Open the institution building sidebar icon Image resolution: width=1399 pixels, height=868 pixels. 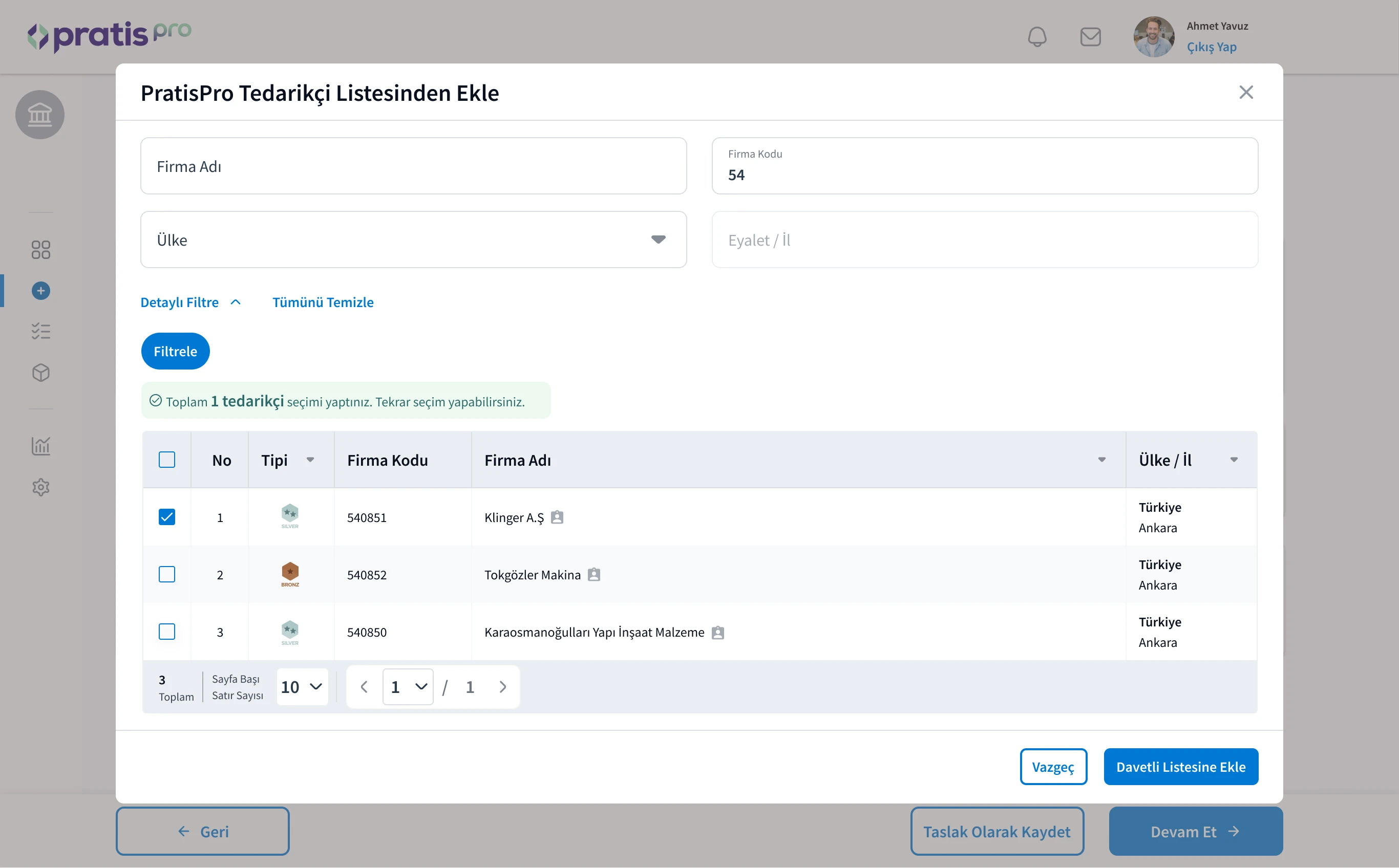[x=39, y=115]
